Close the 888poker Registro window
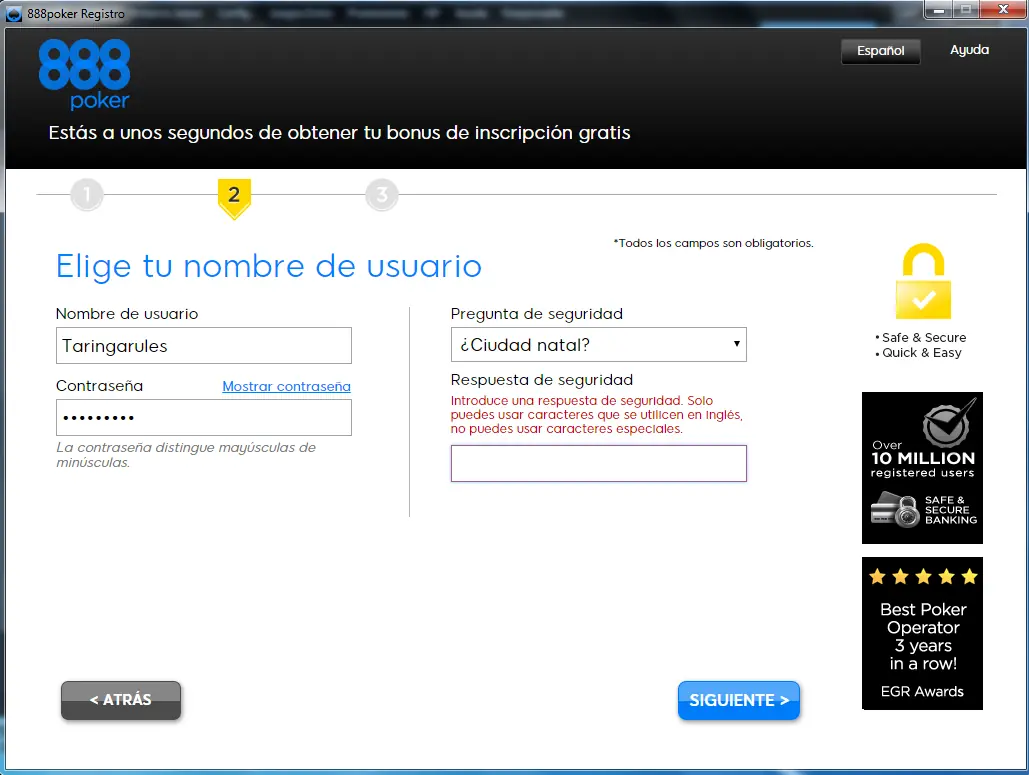Screen dimensions: 1029x775 [1003, 10]
